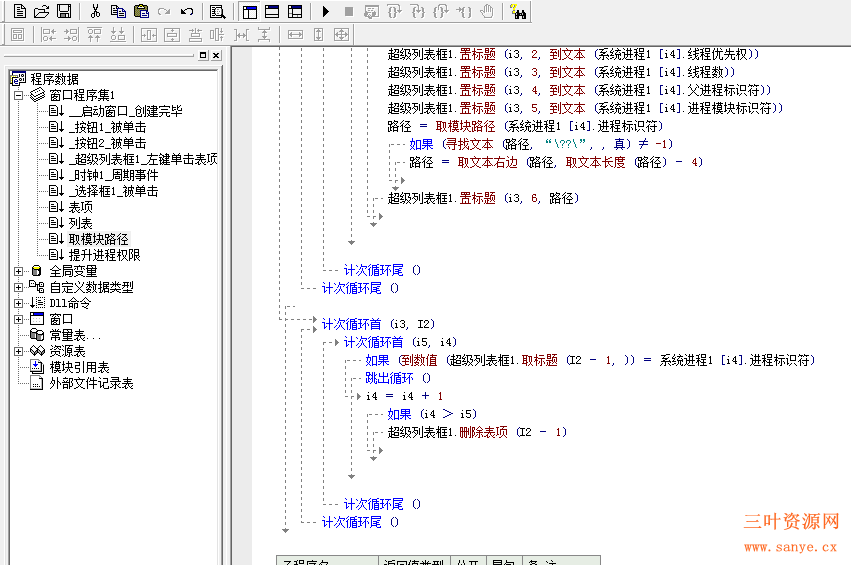Select the 表项 subroutine in tree
Screen dimensions: 851x565
[x=80, y=207]
